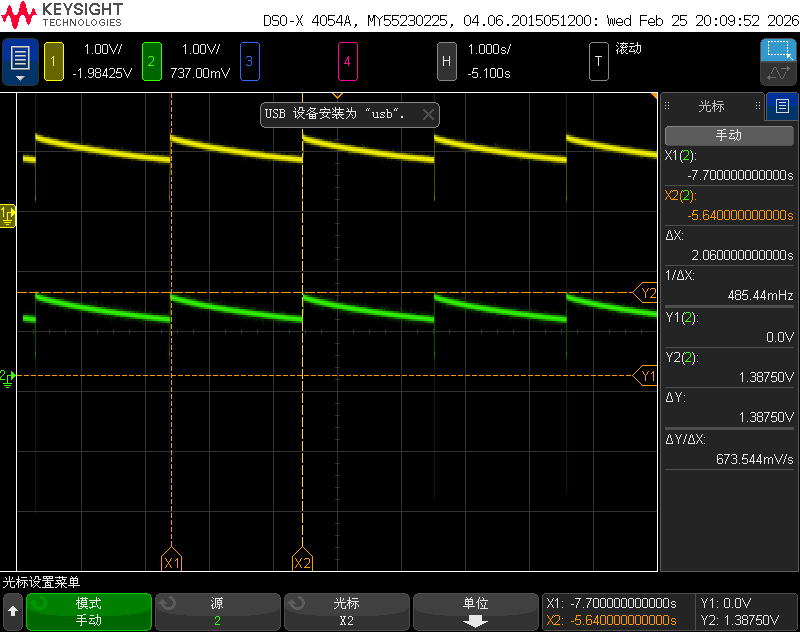This screenshot has width=800, height=632.
Task: Open the 模式 手动 softkey
Action: click(x=89, y=612)
